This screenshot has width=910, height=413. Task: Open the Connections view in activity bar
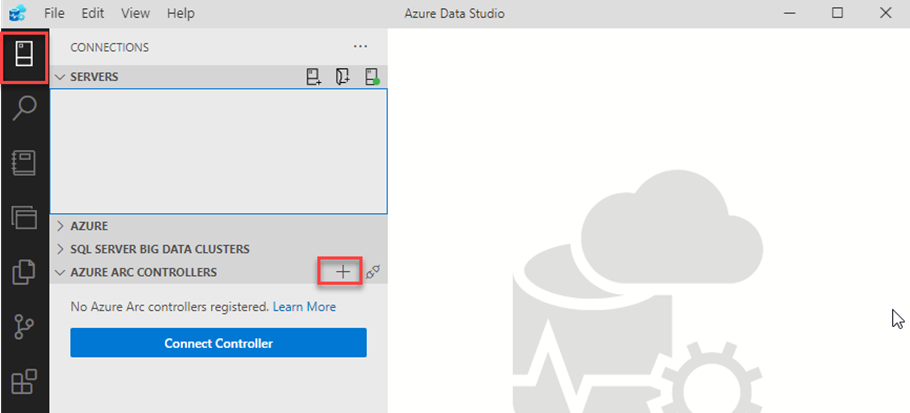pos(24,55)
